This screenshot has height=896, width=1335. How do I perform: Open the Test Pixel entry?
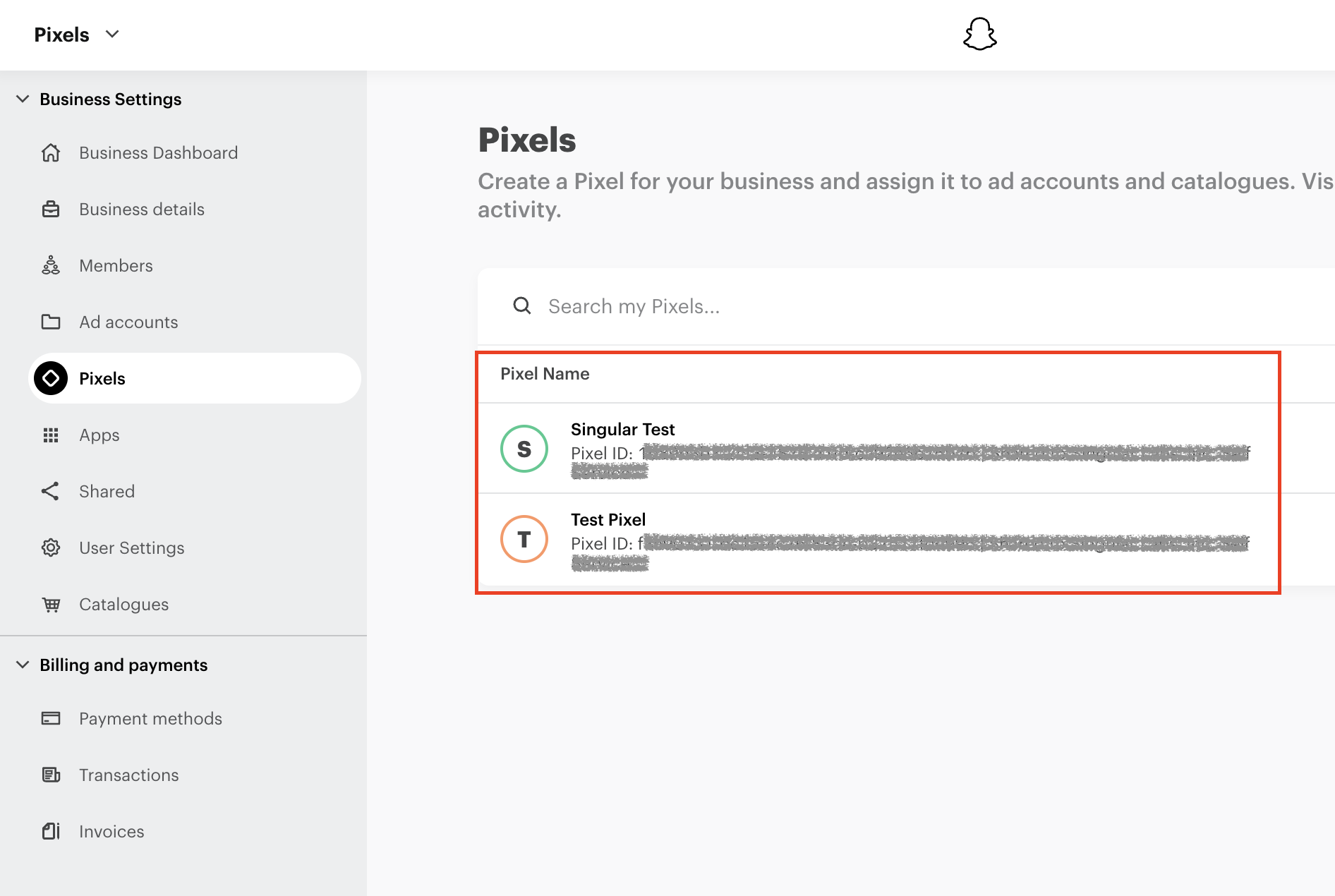tap(608, 519)
